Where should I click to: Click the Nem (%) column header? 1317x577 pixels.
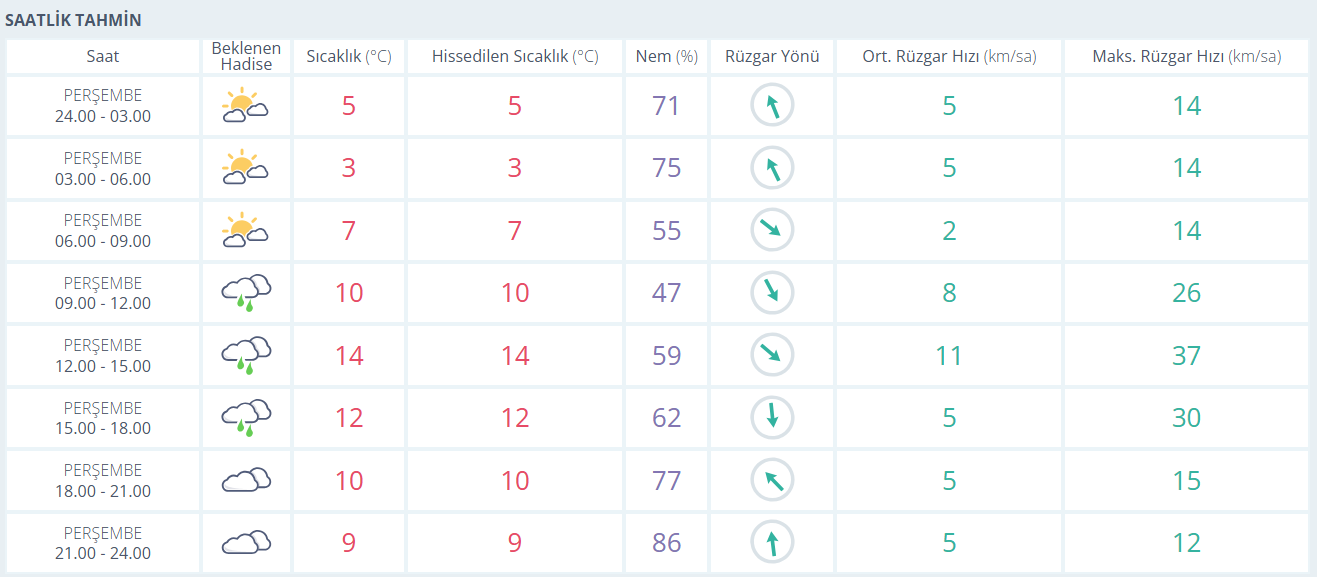(666, 57)
